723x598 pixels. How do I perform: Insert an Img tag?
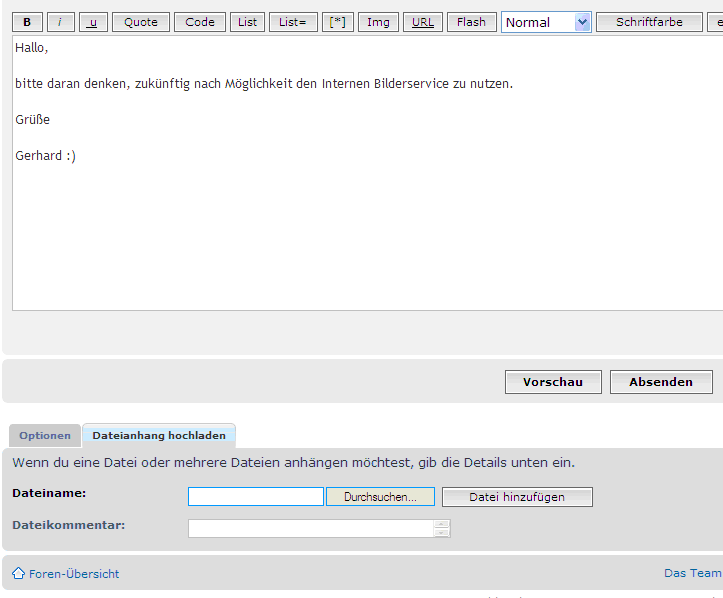[379, 22]
